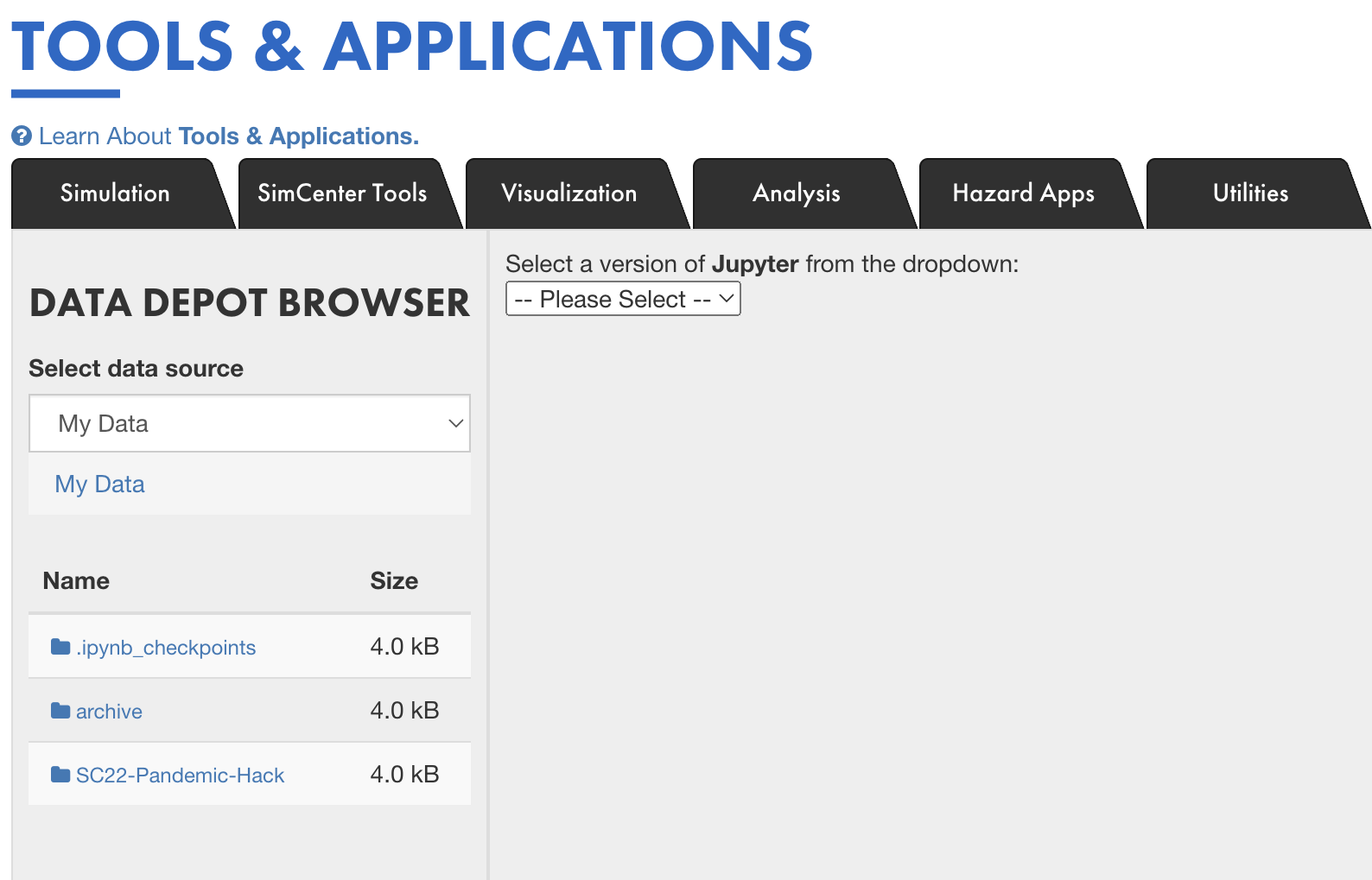The height and width of the screenshot is (880, 1372).
Task: Expand the My Data source dropdown
Action: 250,423
